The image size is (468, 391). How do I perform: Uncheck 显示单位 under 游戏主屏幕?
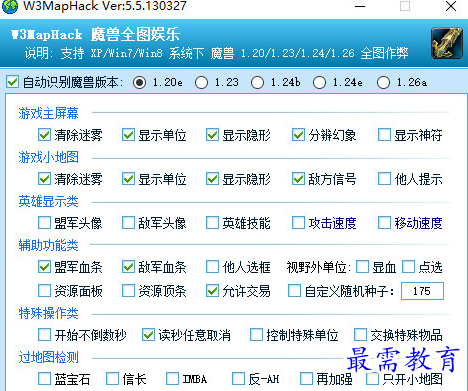(128, 135)
